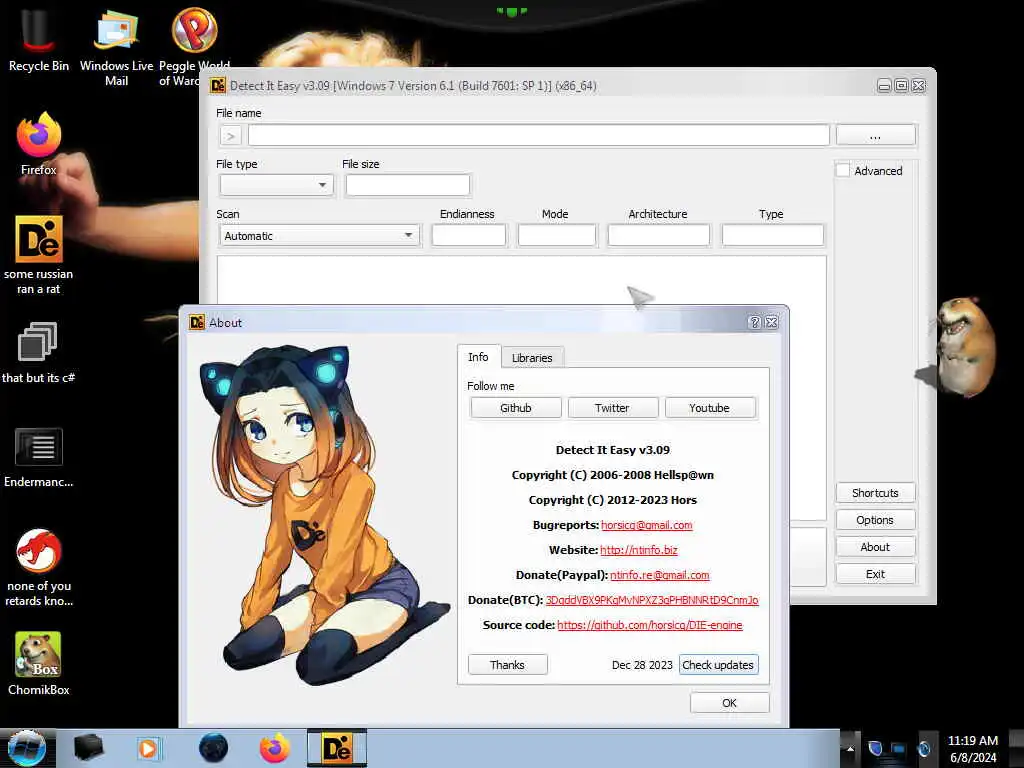Click the tray icon beside the clock

coord(924,748)
